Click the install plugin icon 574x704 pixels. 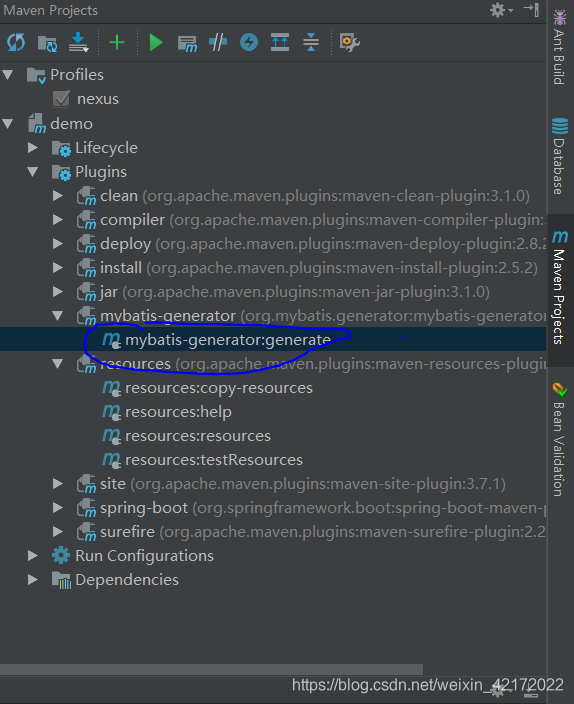[86, 268]
